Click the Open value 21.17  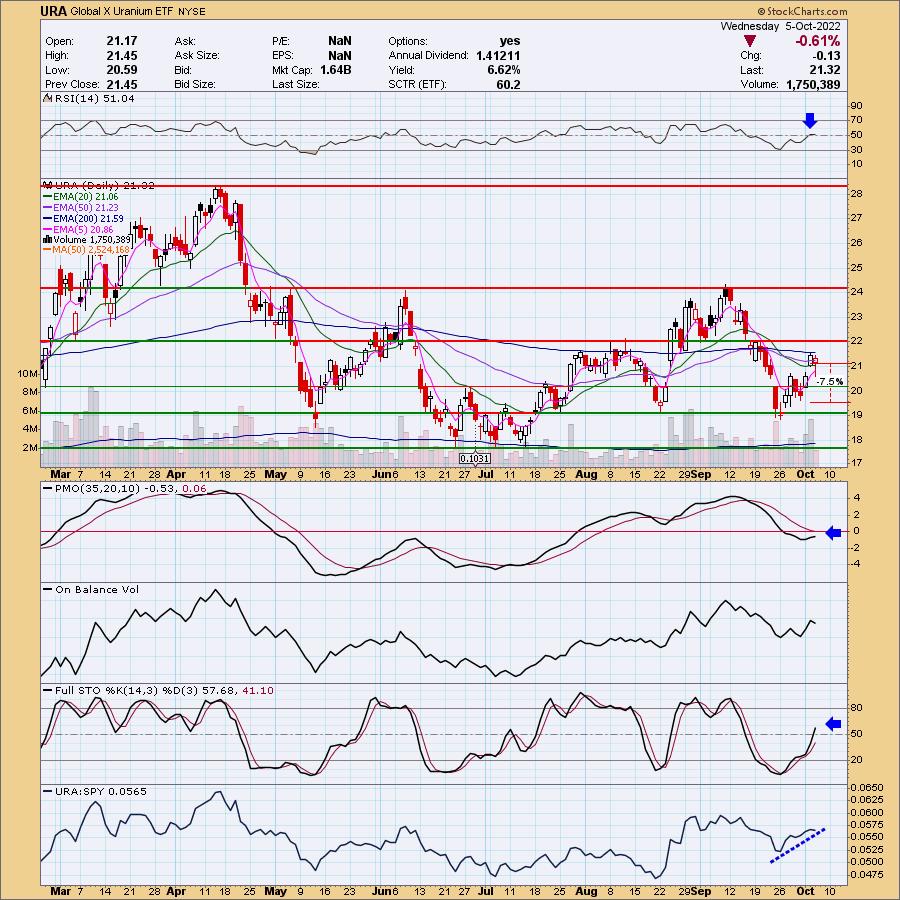pyautogui.click(x=122, y=41)
